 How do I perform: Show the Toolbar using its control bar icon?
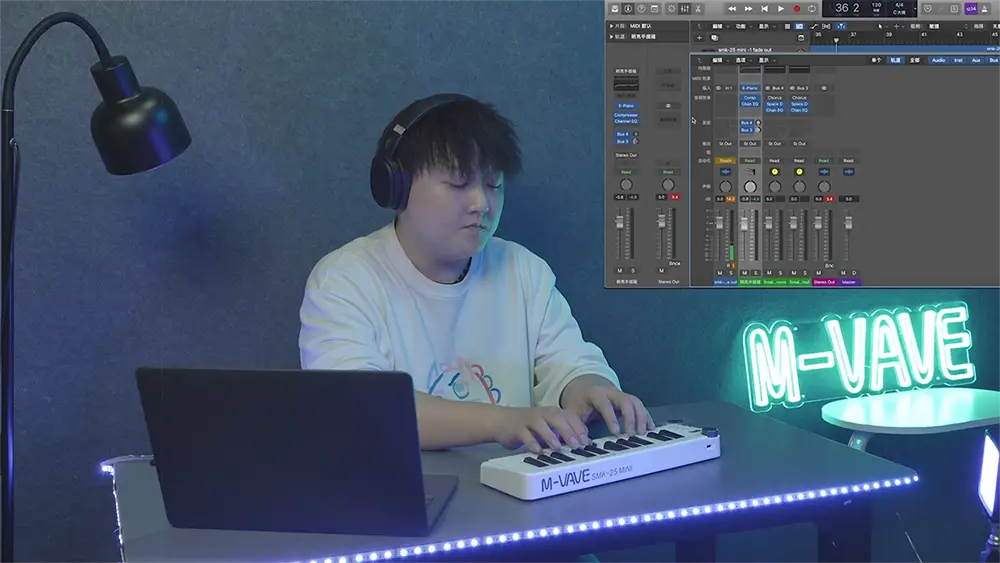point(654,9)
